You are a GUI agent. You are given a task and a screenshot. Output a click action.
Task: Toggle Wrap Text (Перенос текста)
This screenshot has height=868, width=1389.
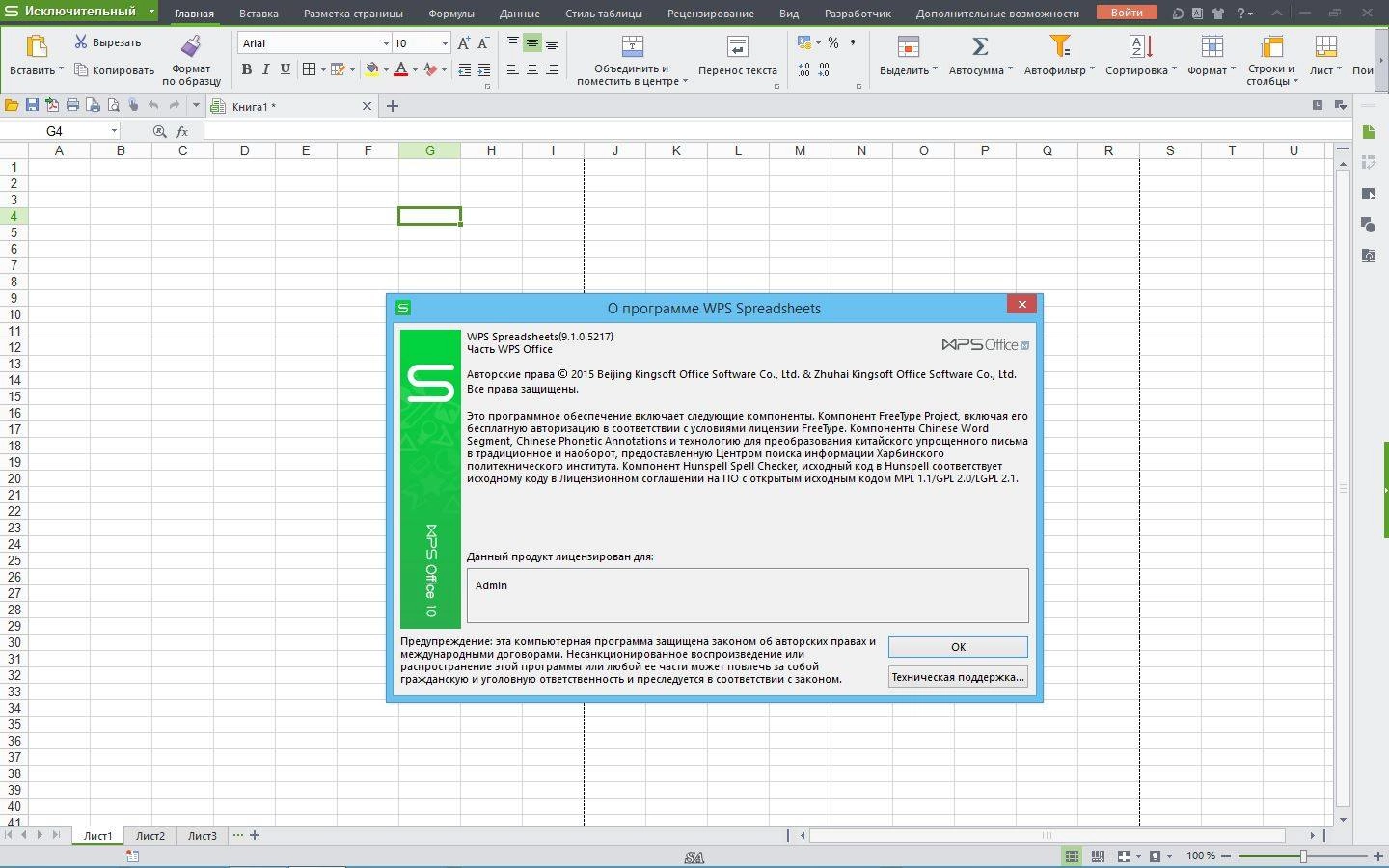[x=737, y=56]
